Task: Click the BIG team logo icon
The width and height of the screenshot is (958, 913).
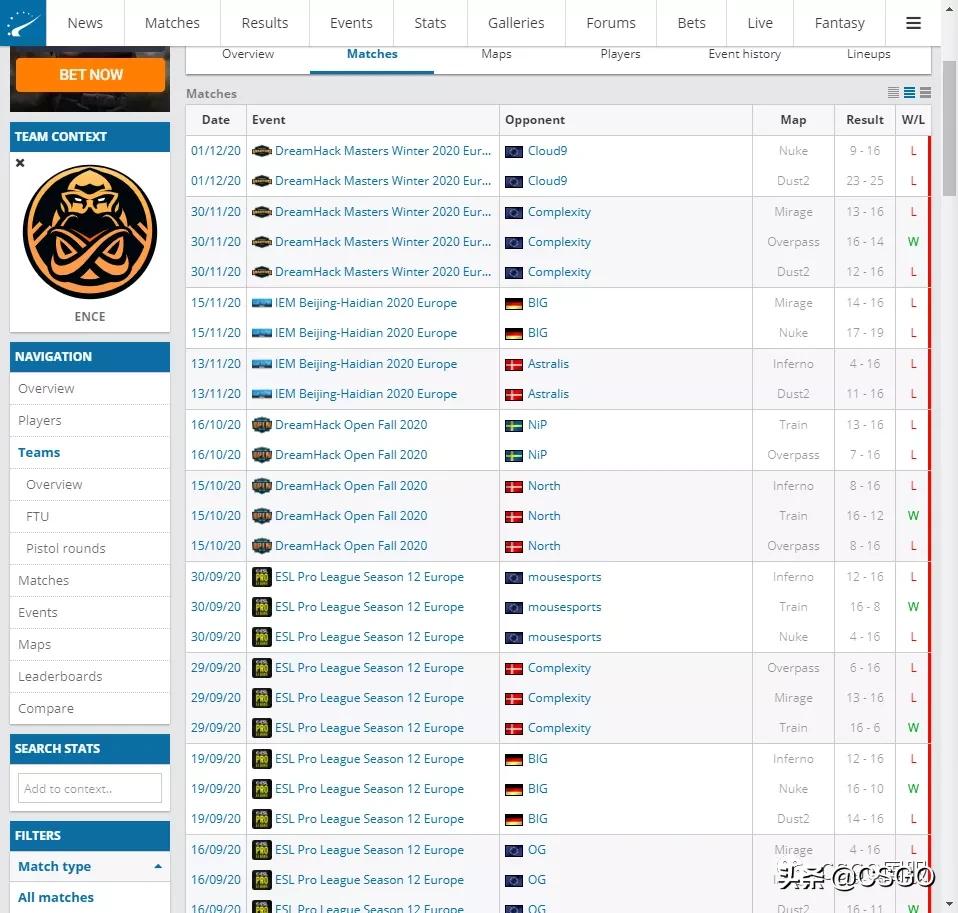Action: click(513, 302)
